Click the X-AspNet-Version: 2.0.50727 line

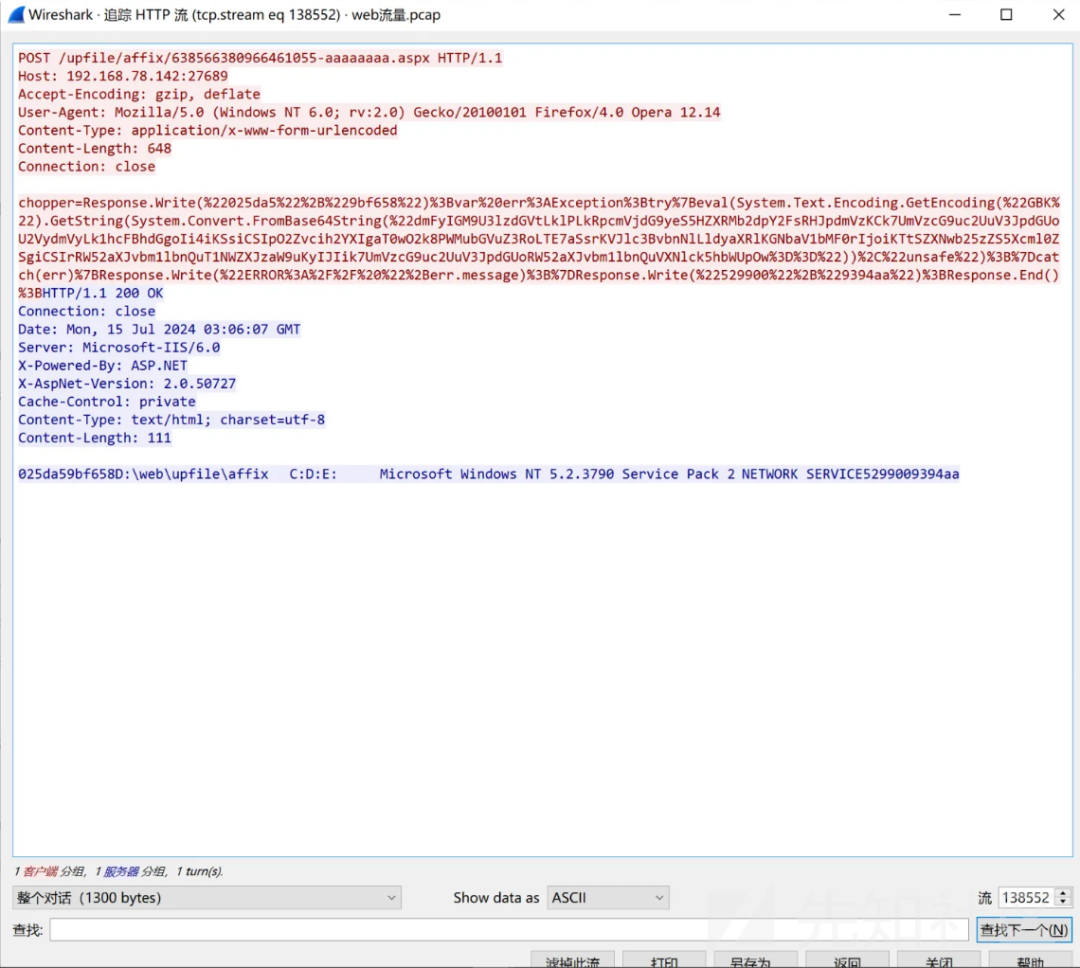click(127, 383)
